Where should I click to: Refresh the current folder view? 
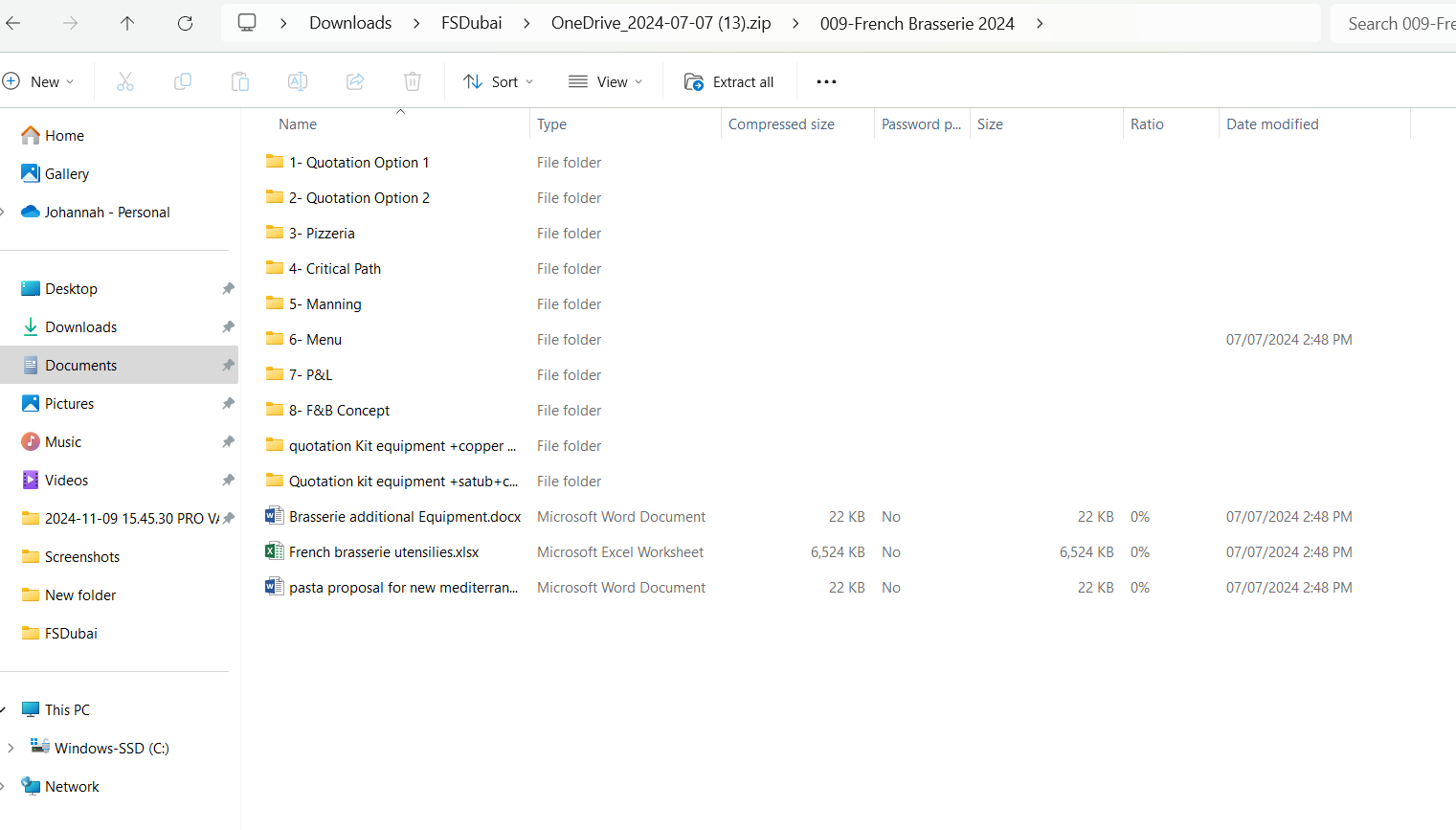[185, 23]
